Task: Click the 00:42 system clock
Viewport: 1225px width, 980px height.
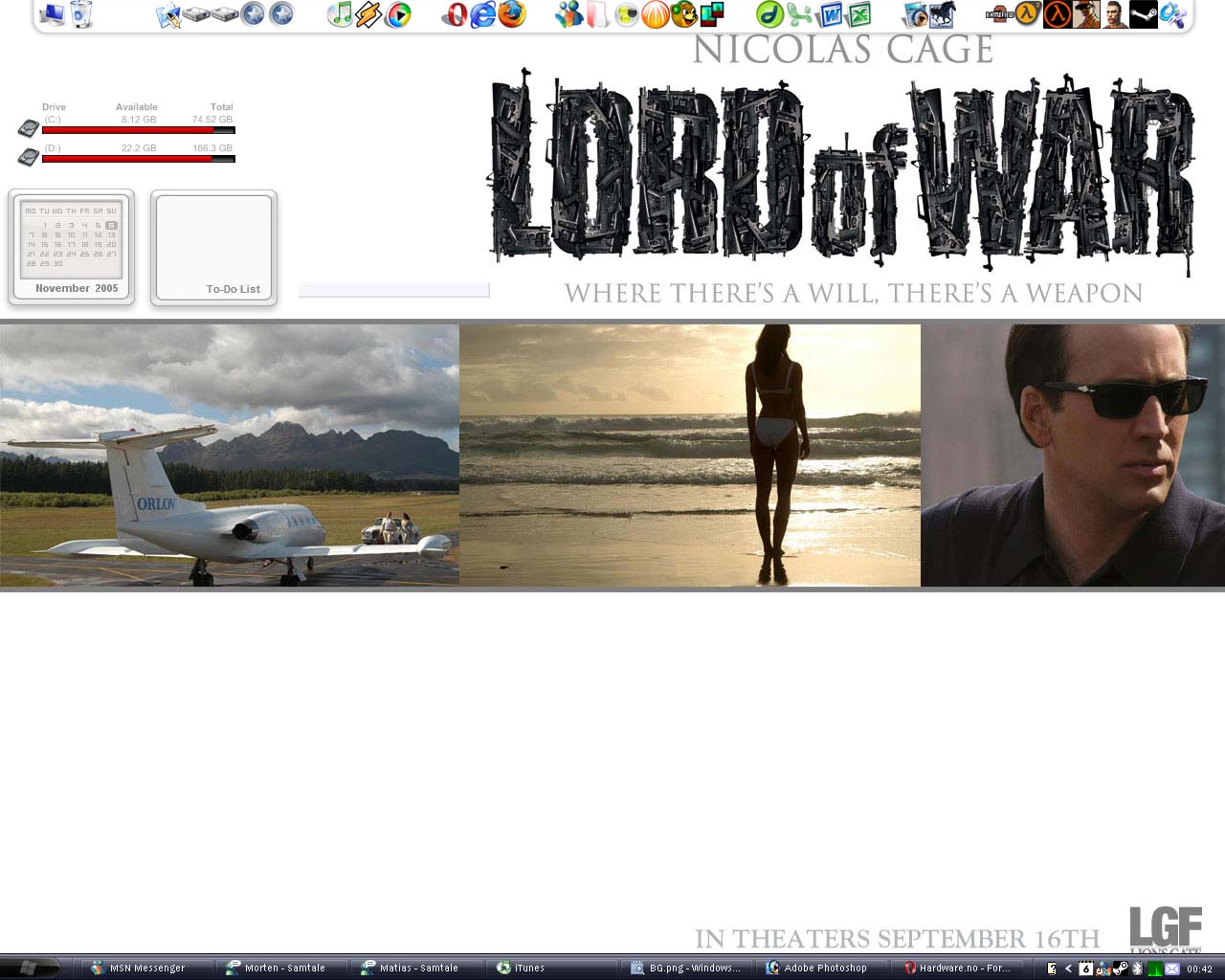Action: pyautogui.click(x=1199, y=969)
